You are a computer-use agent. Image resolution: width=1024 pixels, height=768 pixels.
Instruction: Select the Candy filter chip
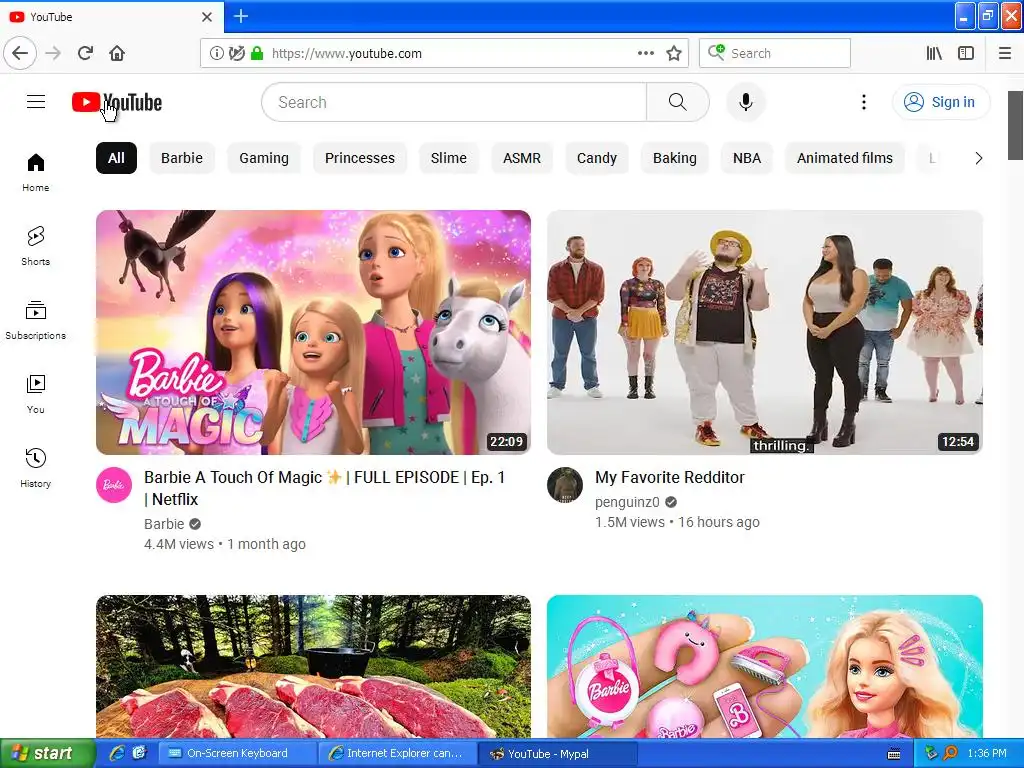597,158
